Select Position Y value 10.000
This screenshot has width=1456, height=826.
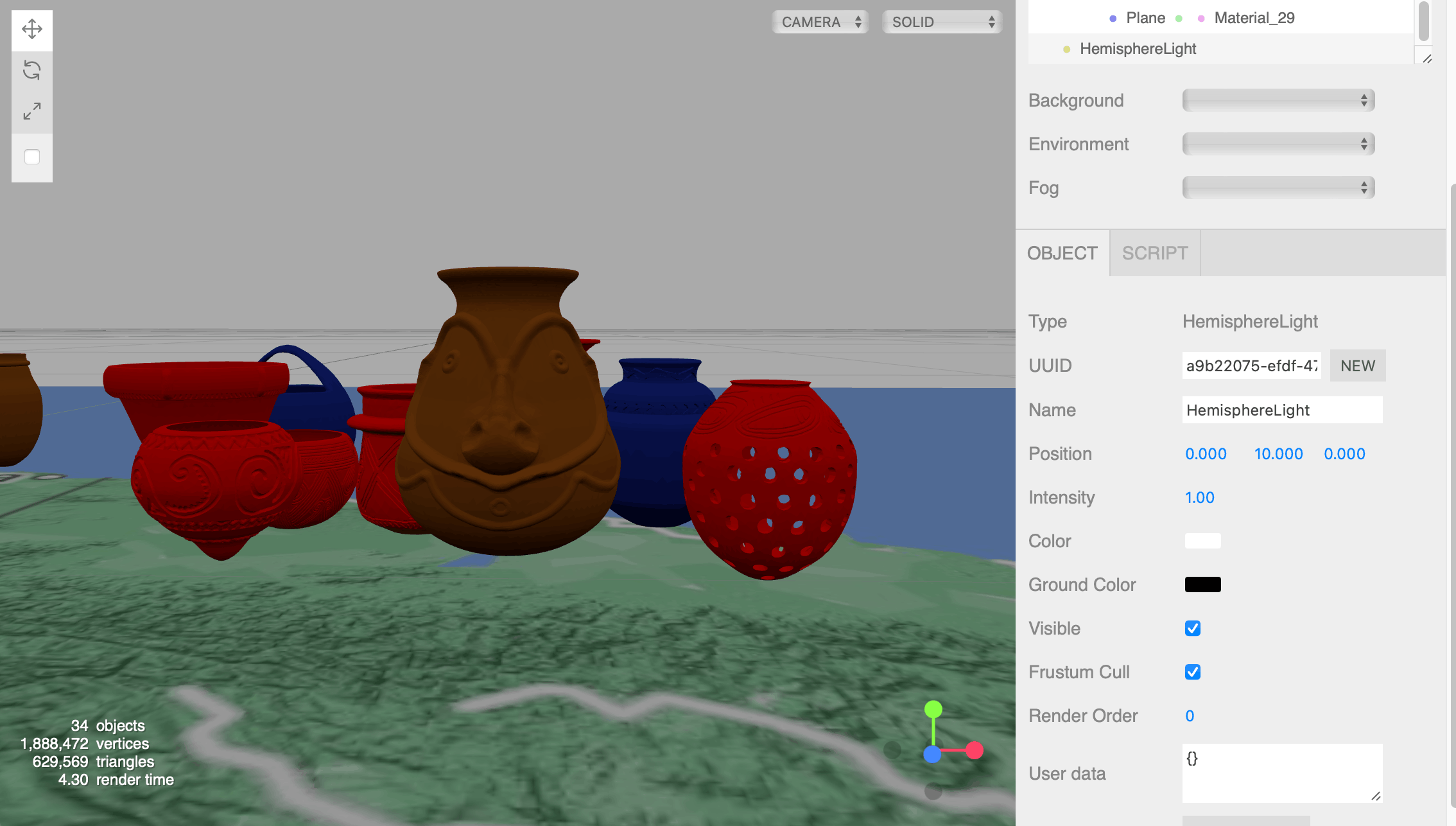(x=1278, y=453)
